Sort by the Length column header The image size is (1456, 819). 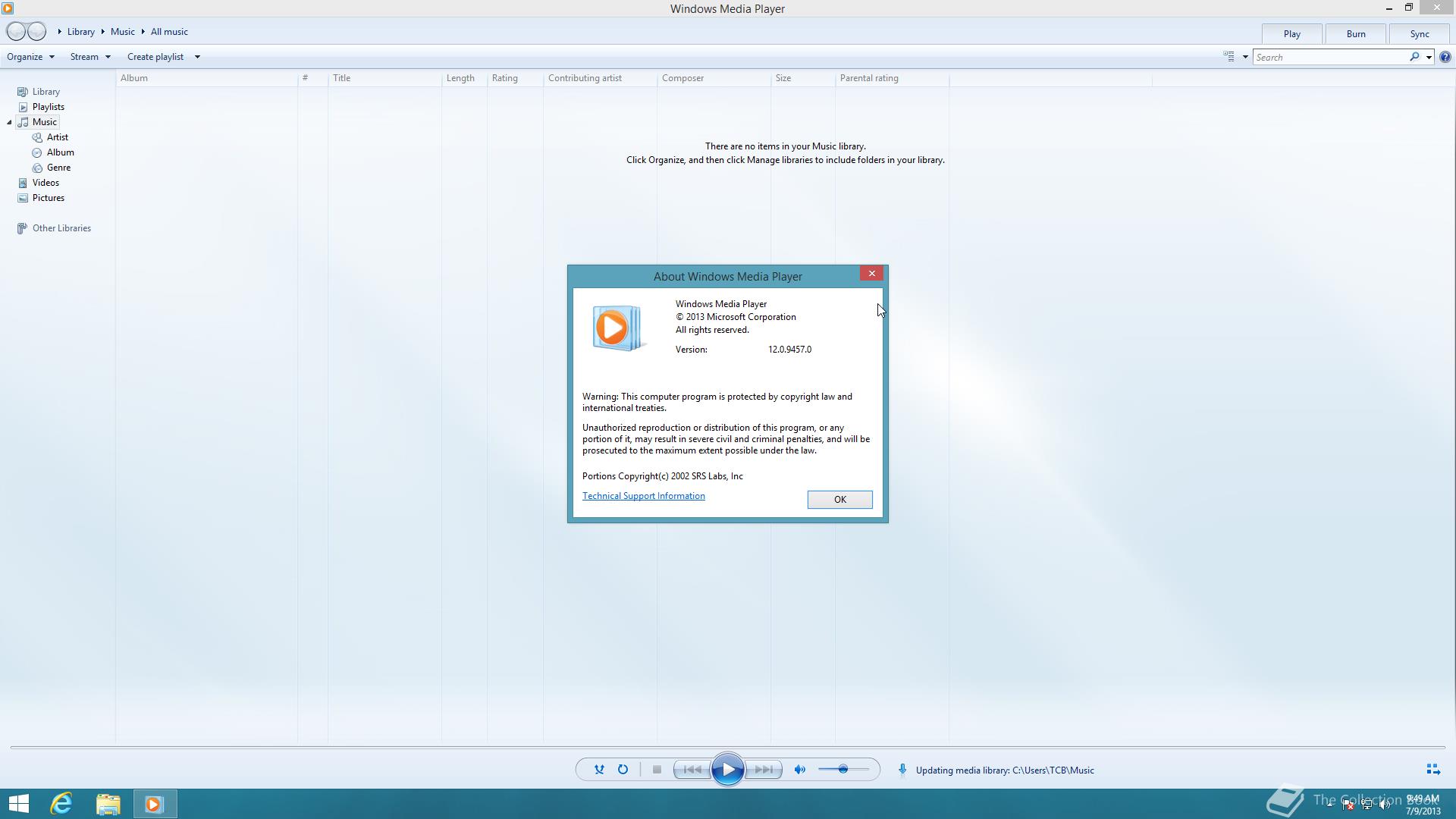464,78
